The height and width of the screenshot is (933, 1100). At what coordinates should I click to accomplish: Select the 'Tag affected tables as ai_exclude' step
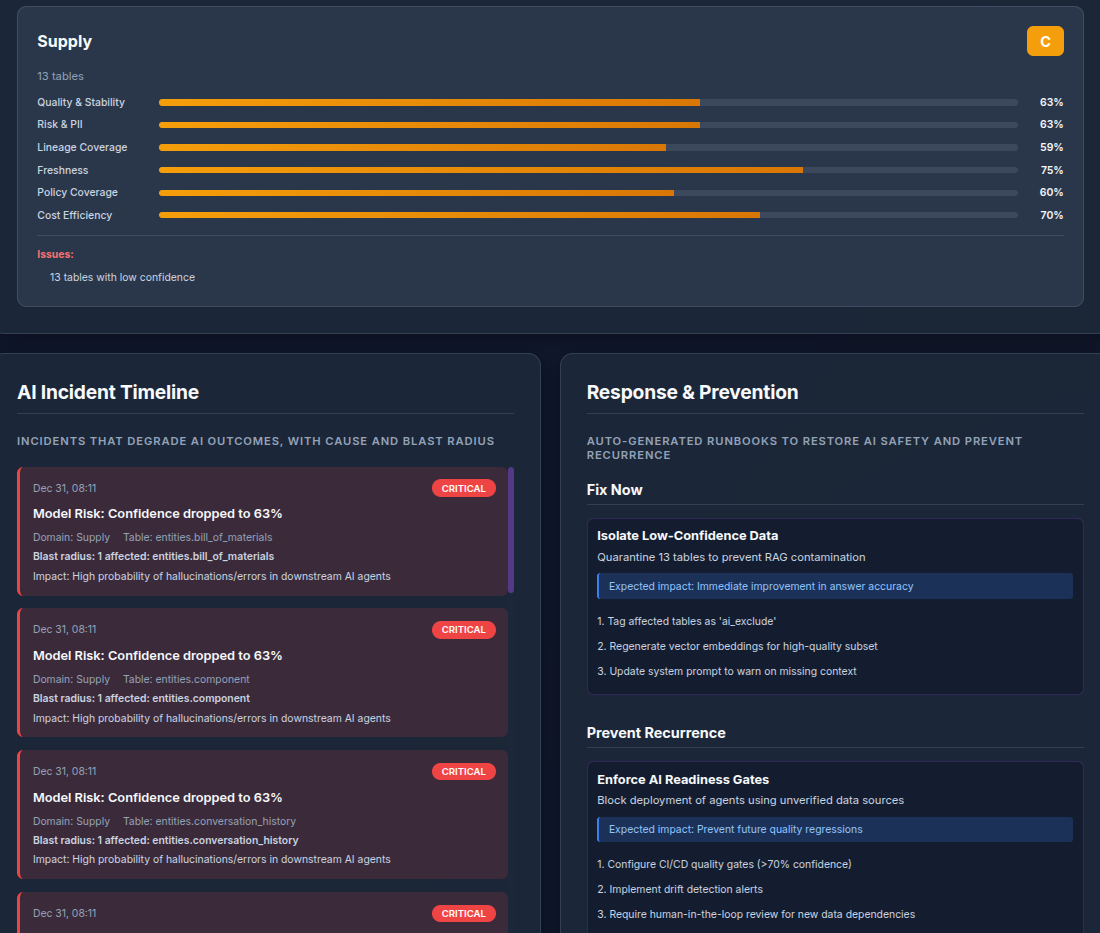point(686,621)
